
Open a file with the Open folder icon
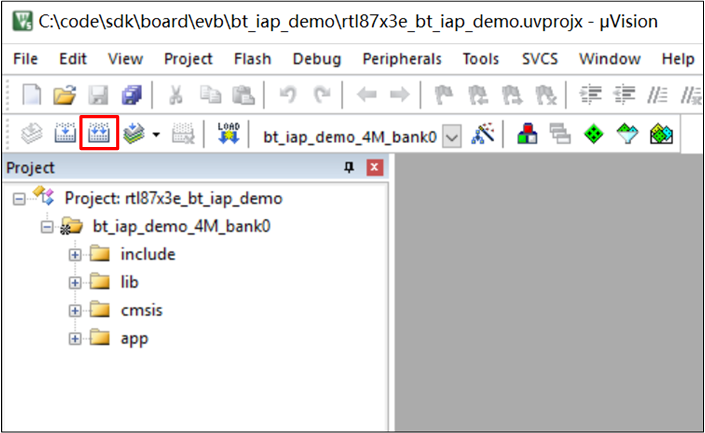click(x=65, y=95)
